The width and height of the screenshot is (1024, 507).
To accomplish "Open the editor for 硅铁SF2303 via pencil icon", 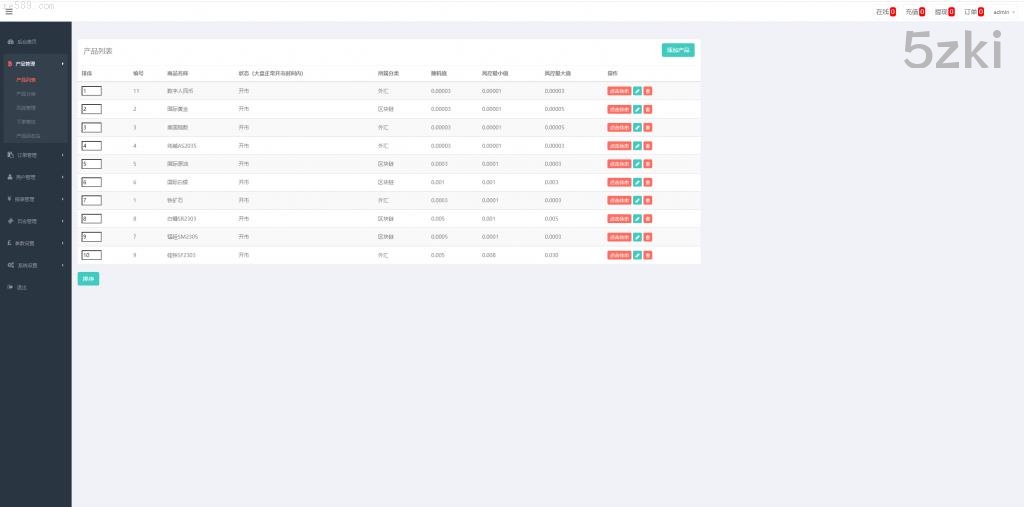I will click(638, 255).
